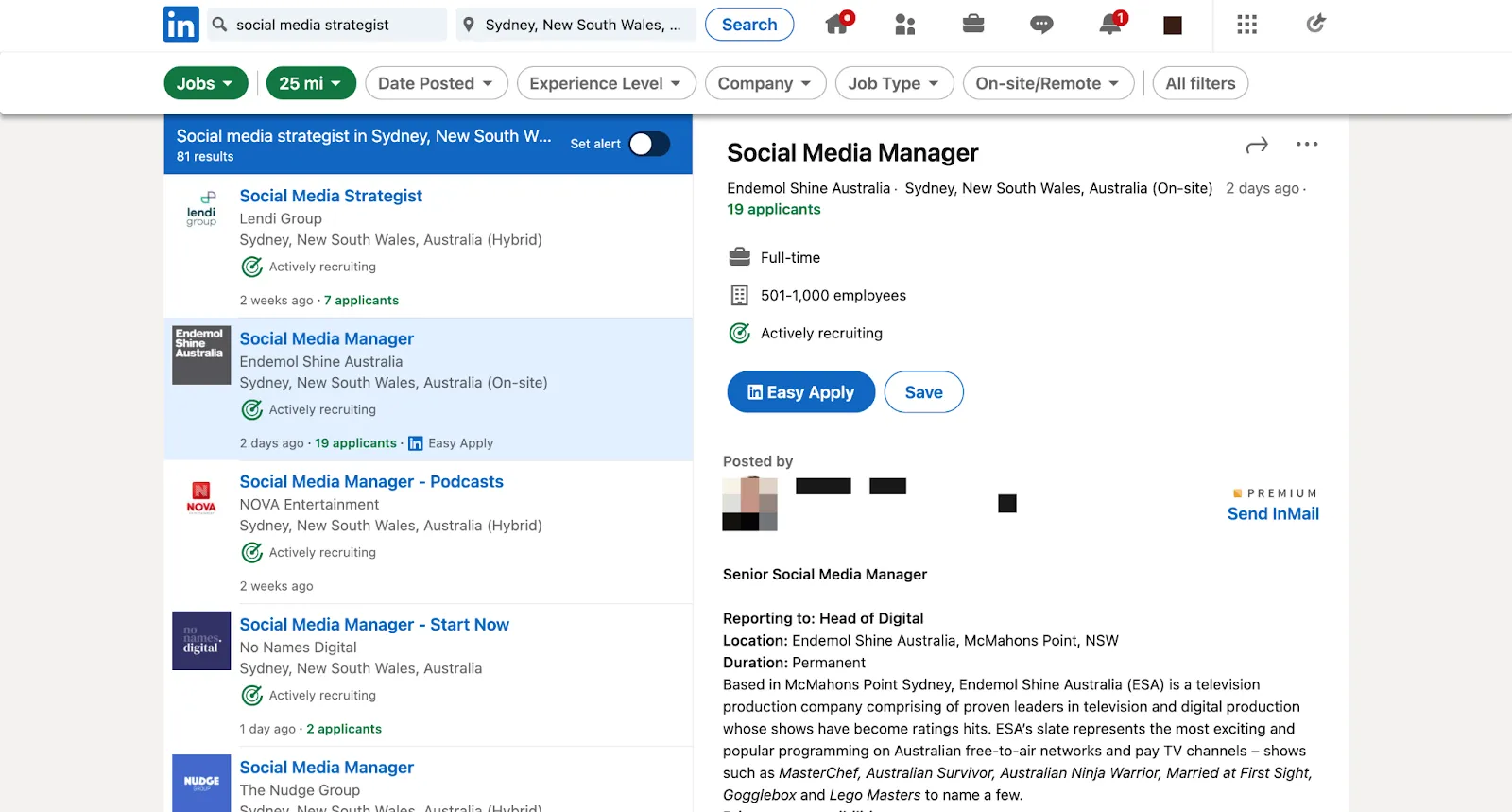Click the Search button

[x=749, y=25]
